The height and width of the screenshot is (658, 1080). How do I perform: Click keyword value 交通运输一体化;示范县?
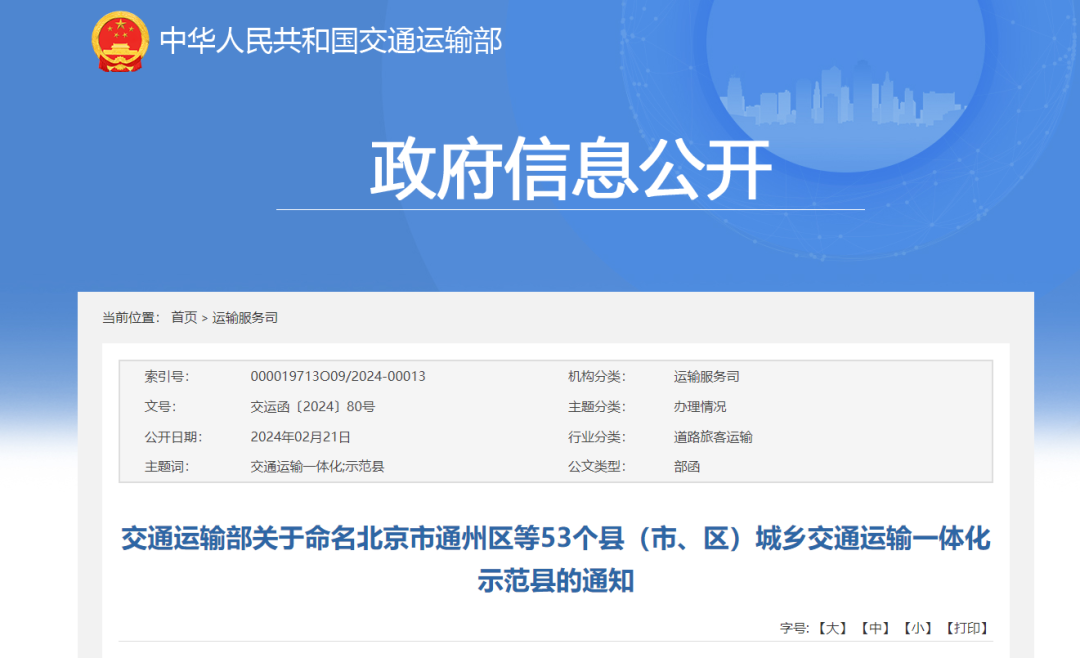click(x=317, y=467)
